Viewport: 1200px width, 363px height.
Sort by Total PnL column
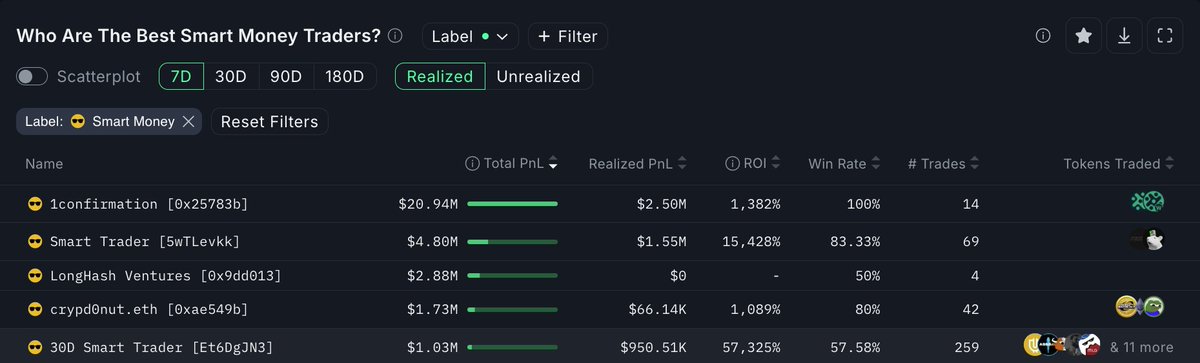pyautogui.click(x=513, y=164)
